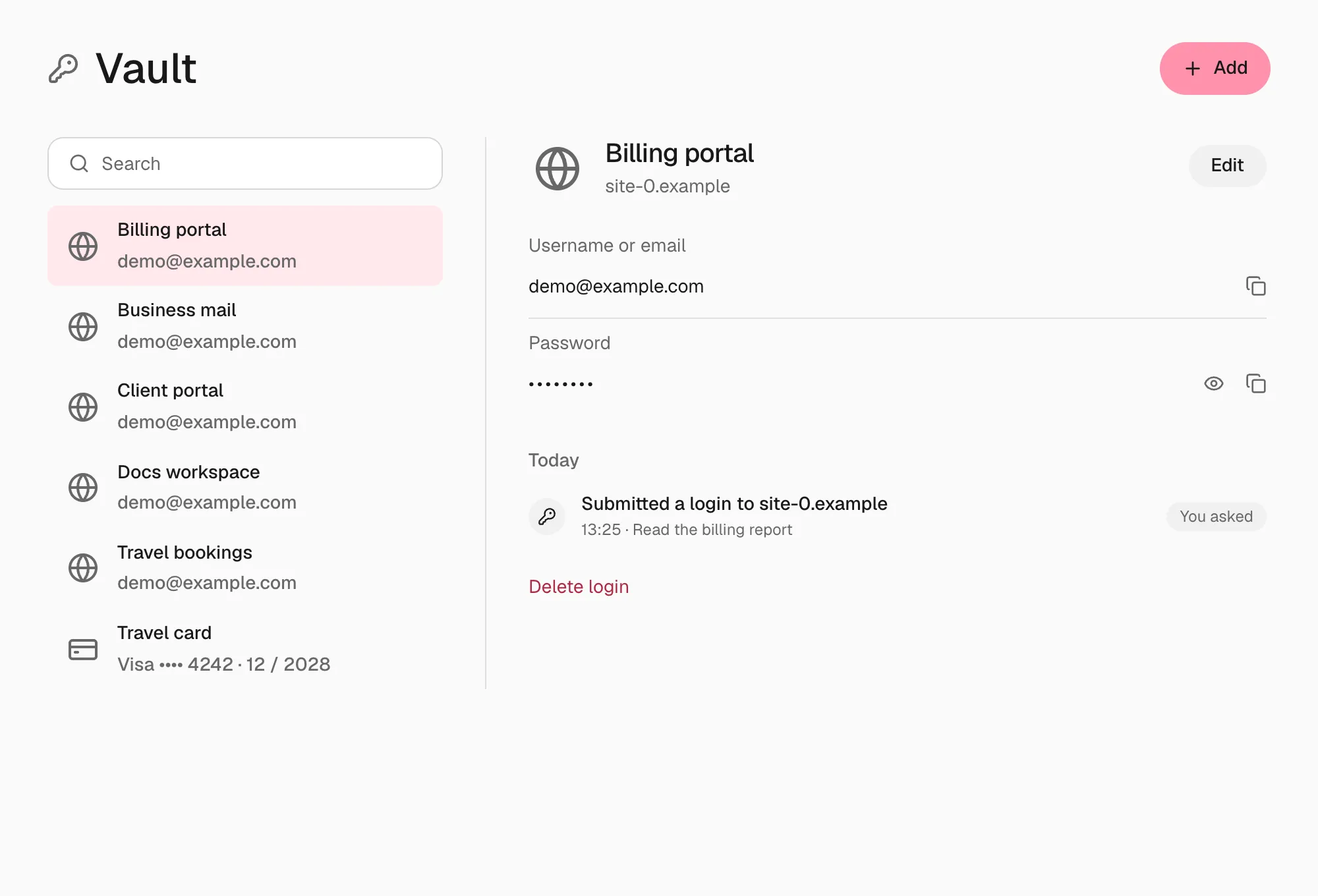The width and height of the screenshot is (1318, 896).
Task: Click the 13:25 Read the billing report text
Action: point(687,530)
